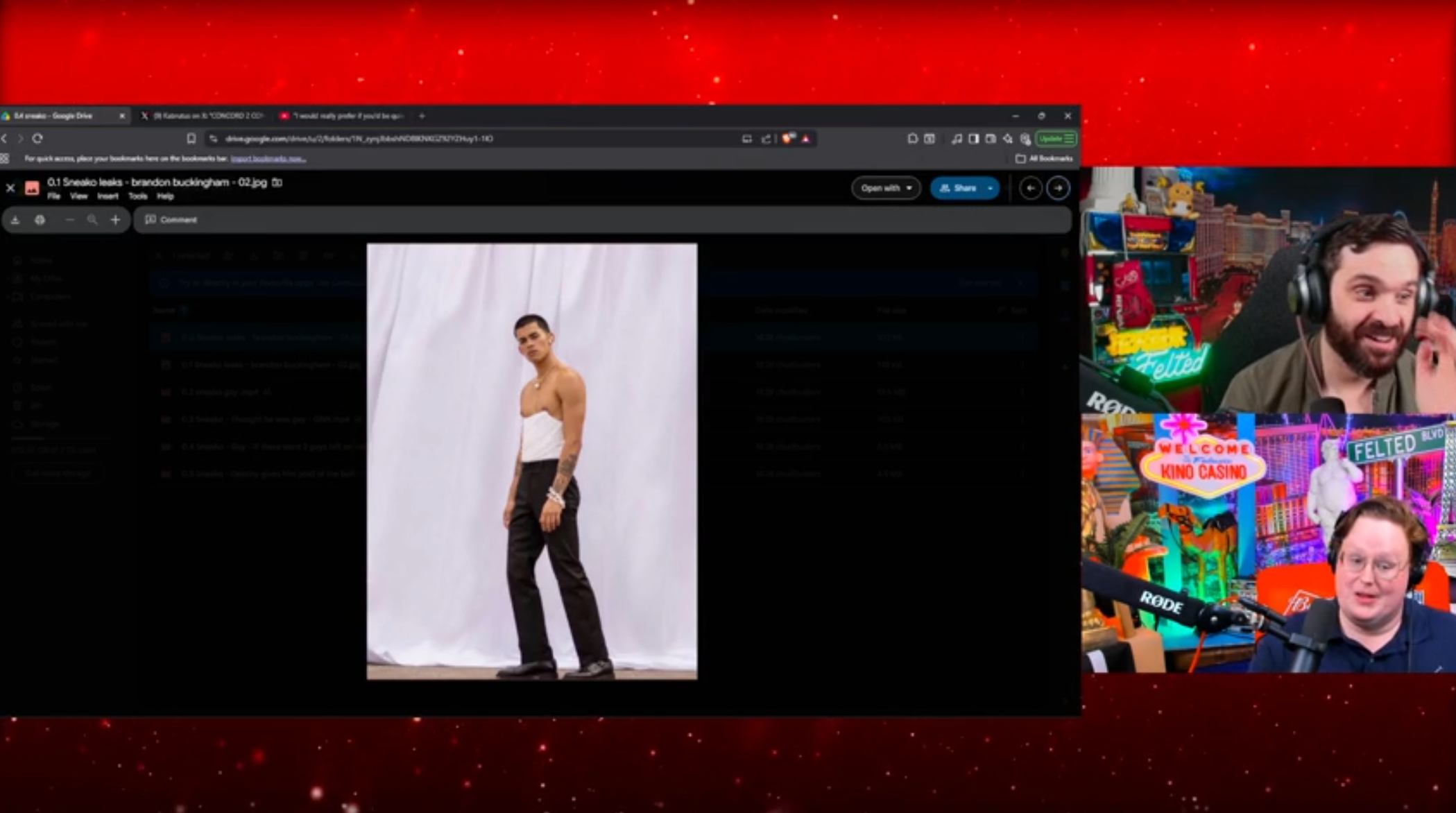Click the blue Share button
The width and height of the screenshot is (1456, 813).
click(x=957, y=188)
